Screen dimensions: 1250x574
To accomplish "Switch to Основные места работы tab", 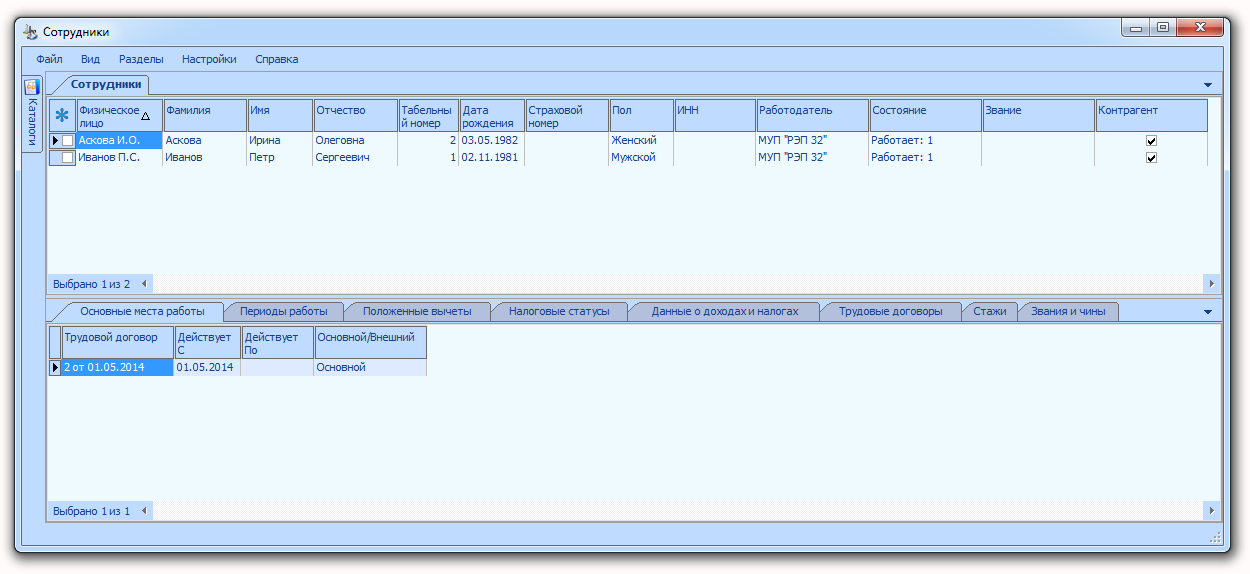I will click(142, 311).
